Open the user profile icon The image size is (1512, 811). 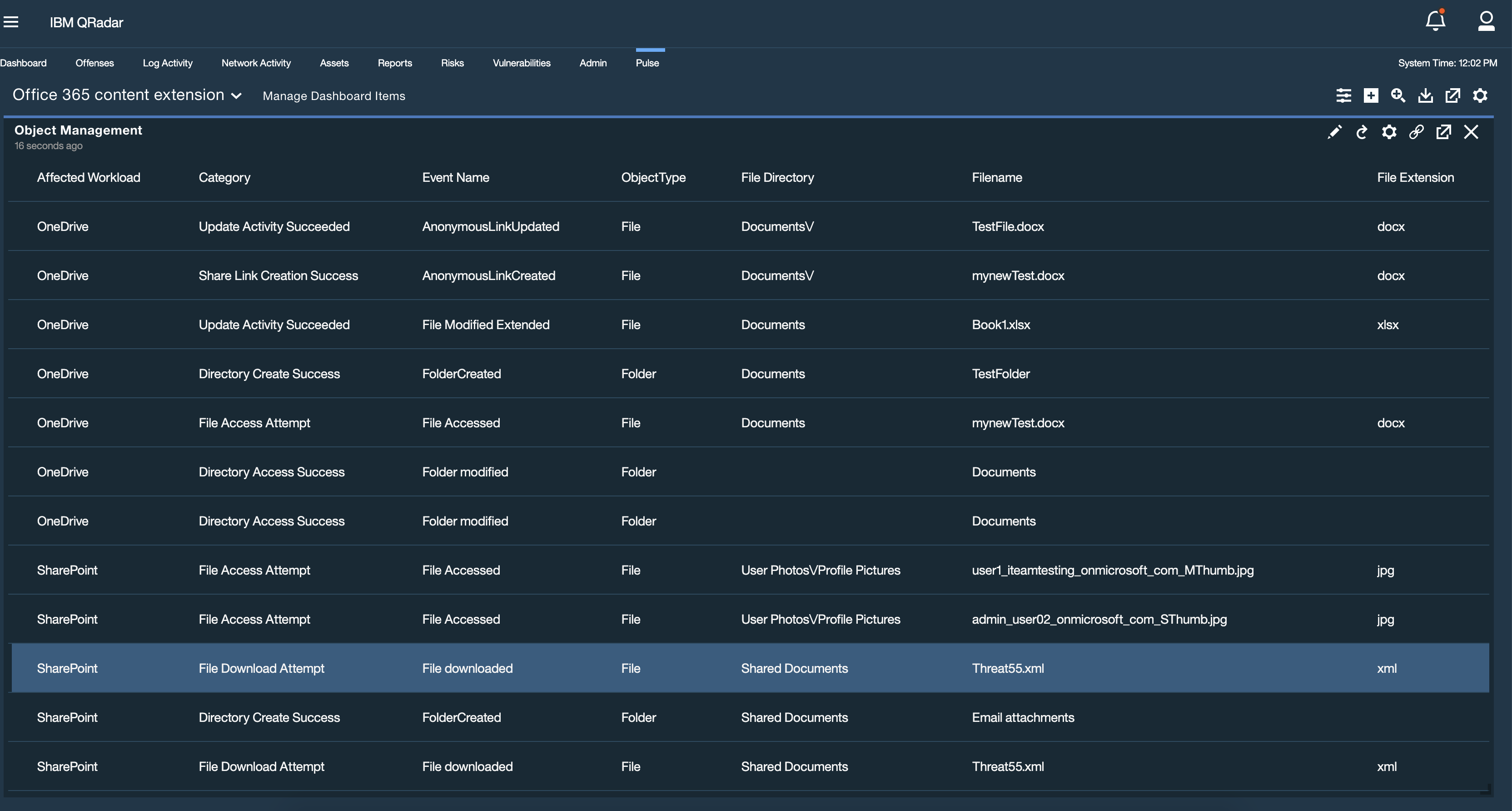pos(1486,21)
